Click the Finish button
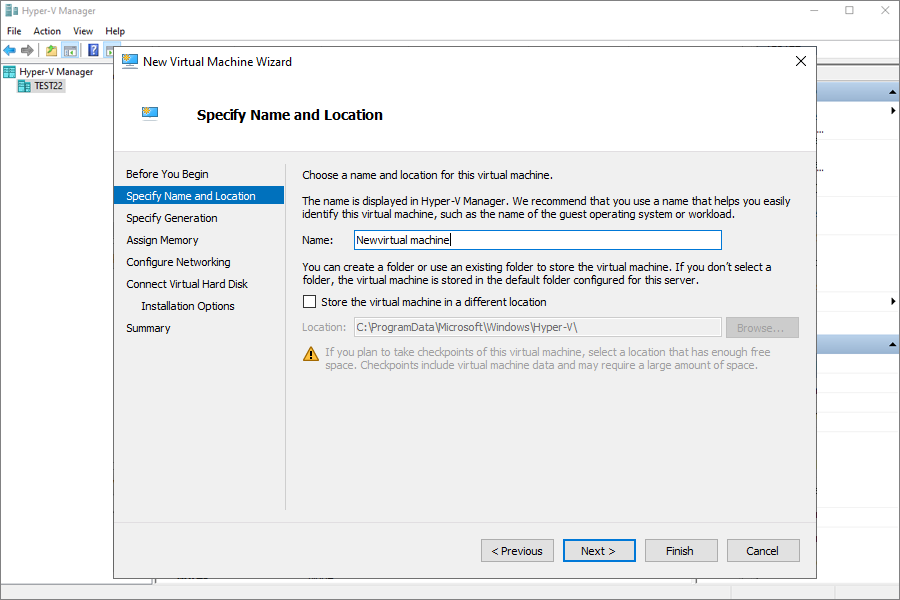The height and width of the screenshot is (600, 900). [x=680, y=551]
